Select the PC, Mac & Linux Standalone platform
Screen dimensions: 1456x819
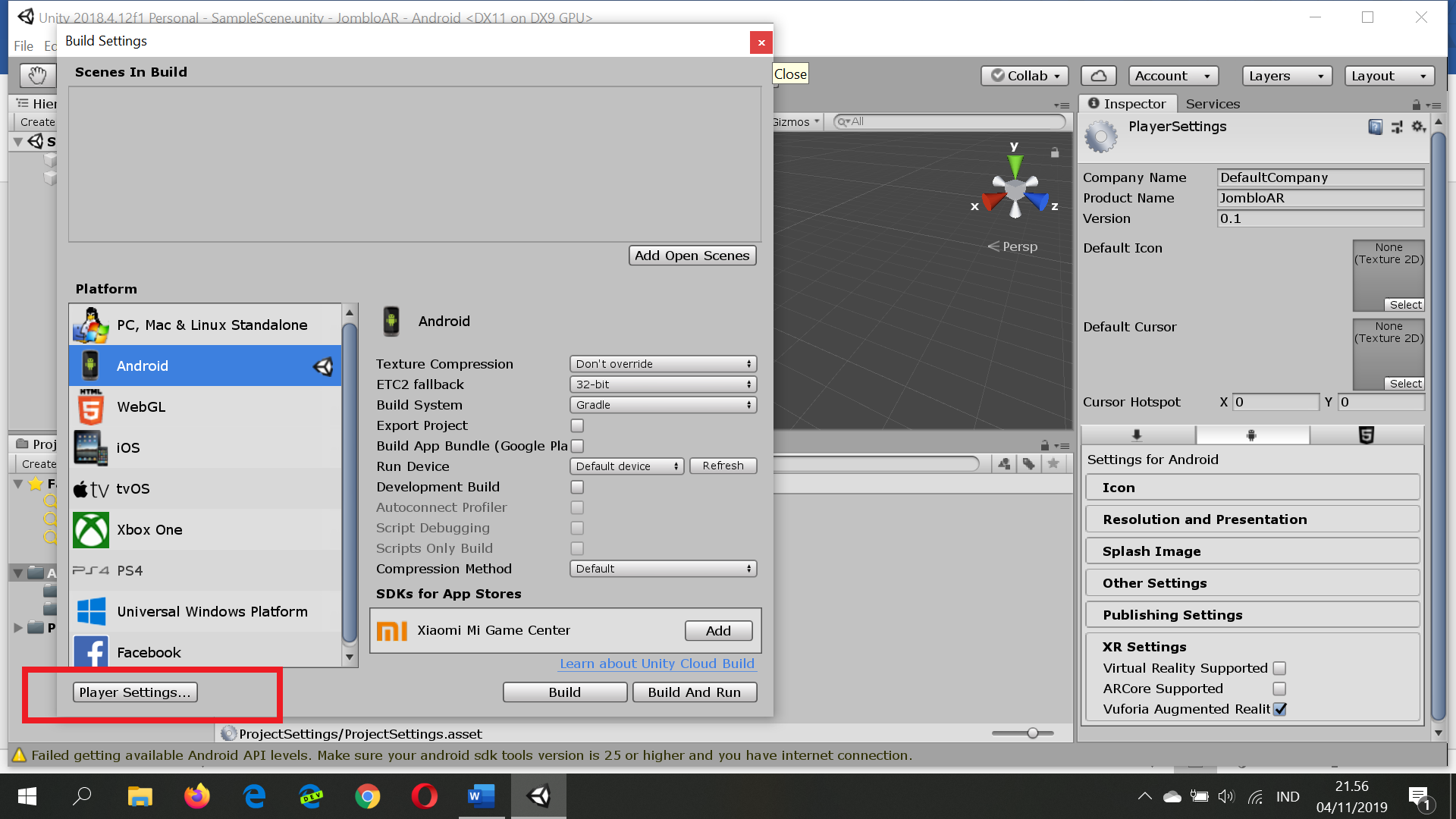[x=206, y=325]
